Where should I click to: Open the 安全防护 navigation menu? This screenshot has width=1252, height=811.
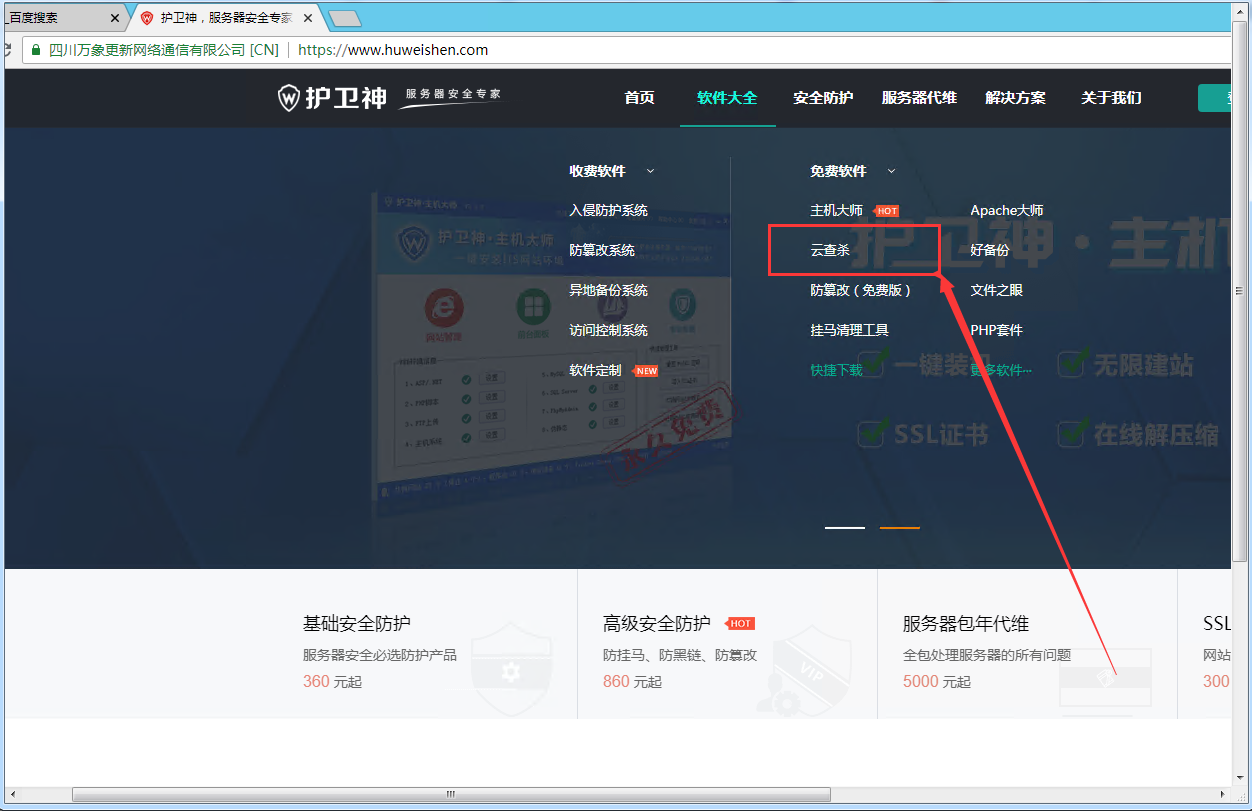click(x=823, y=98)
